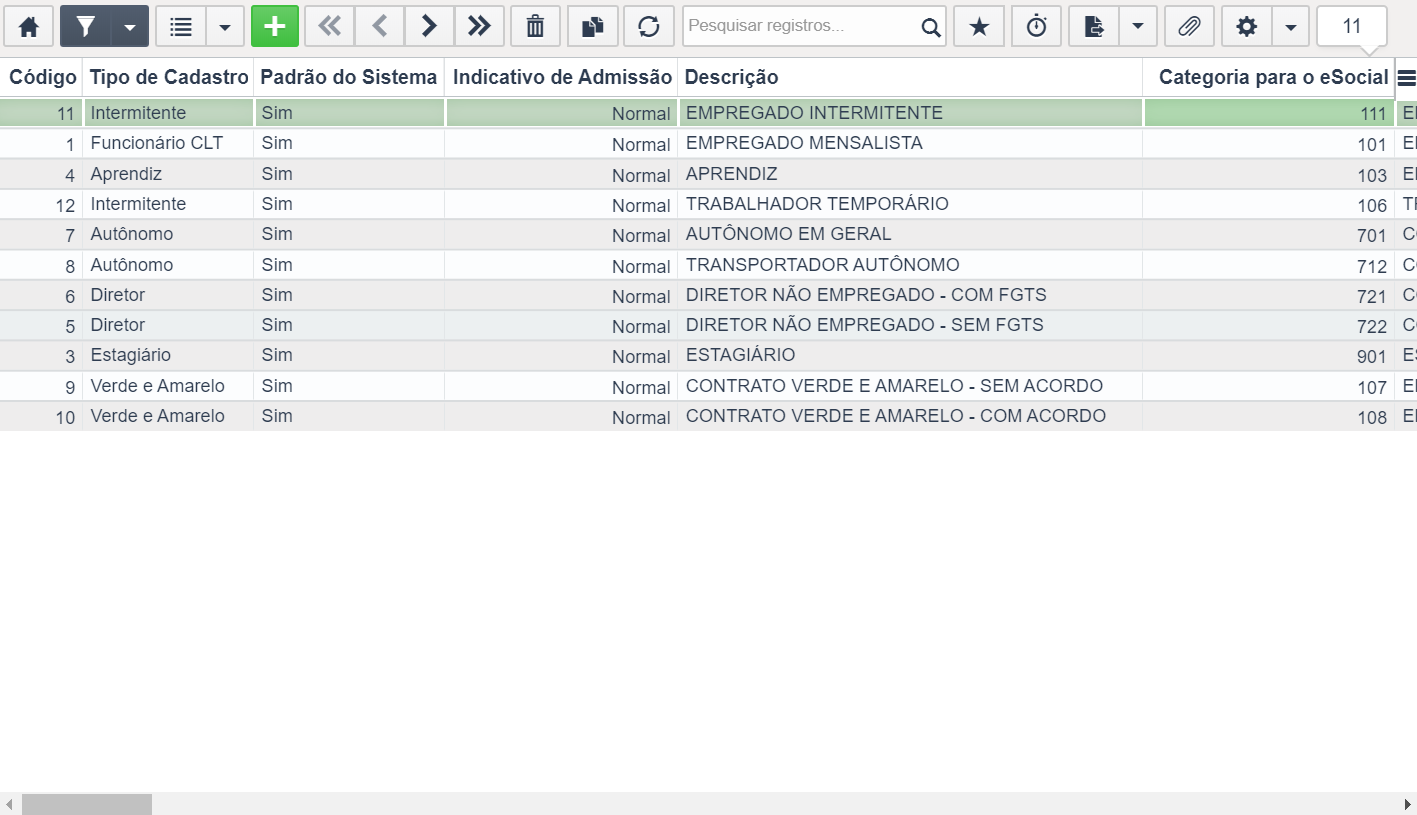Click the Estagiário type cell

click(x=169, y=355)
